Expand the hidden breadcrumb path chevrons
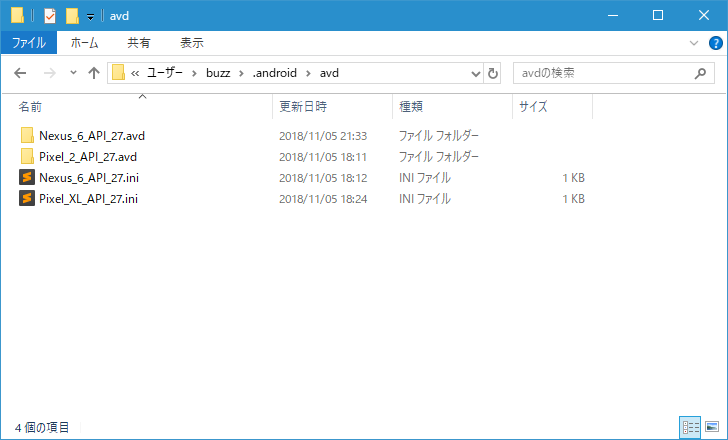The height and width of the screenshot is (440, 728). coord(135,73)
